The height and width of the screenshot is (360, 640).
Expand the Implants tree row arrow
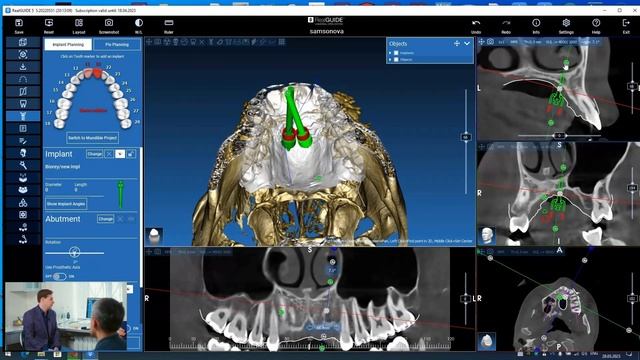(390, 53)
